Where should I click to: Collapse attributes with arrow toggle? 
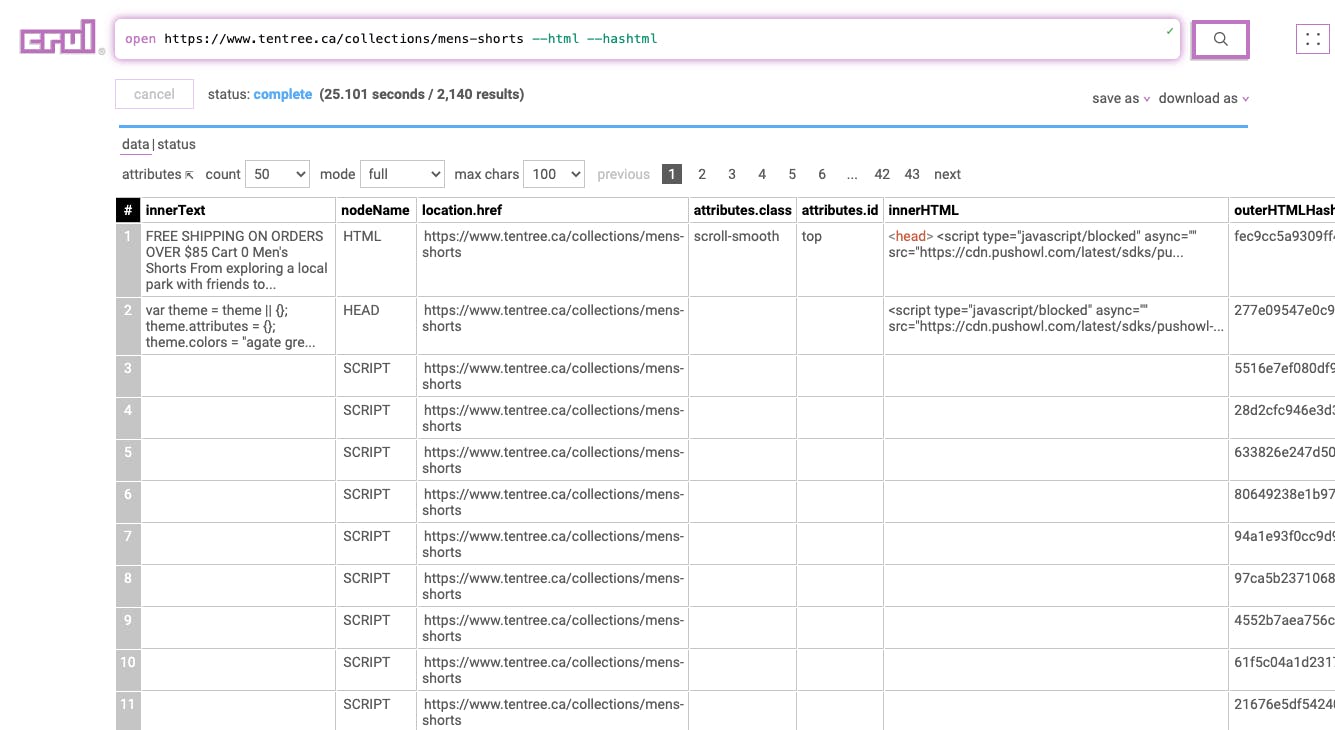[189, 175]
